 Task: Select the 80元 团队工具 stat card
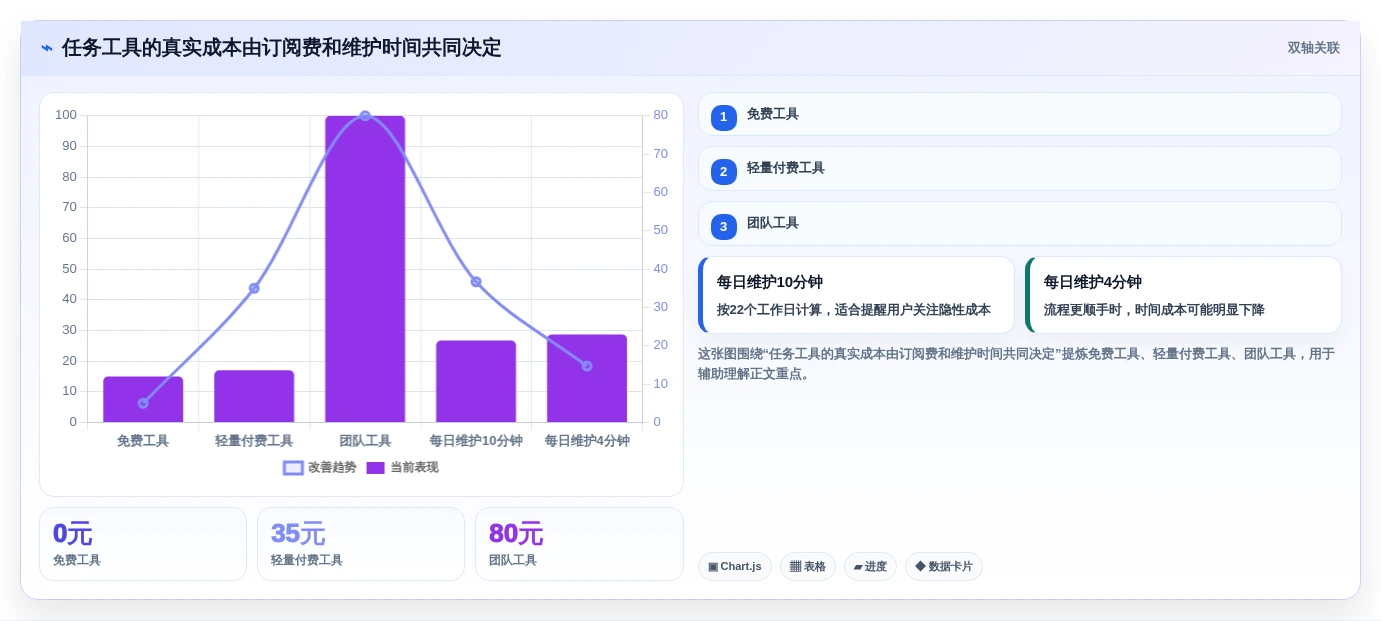click(x=579, y=544)
